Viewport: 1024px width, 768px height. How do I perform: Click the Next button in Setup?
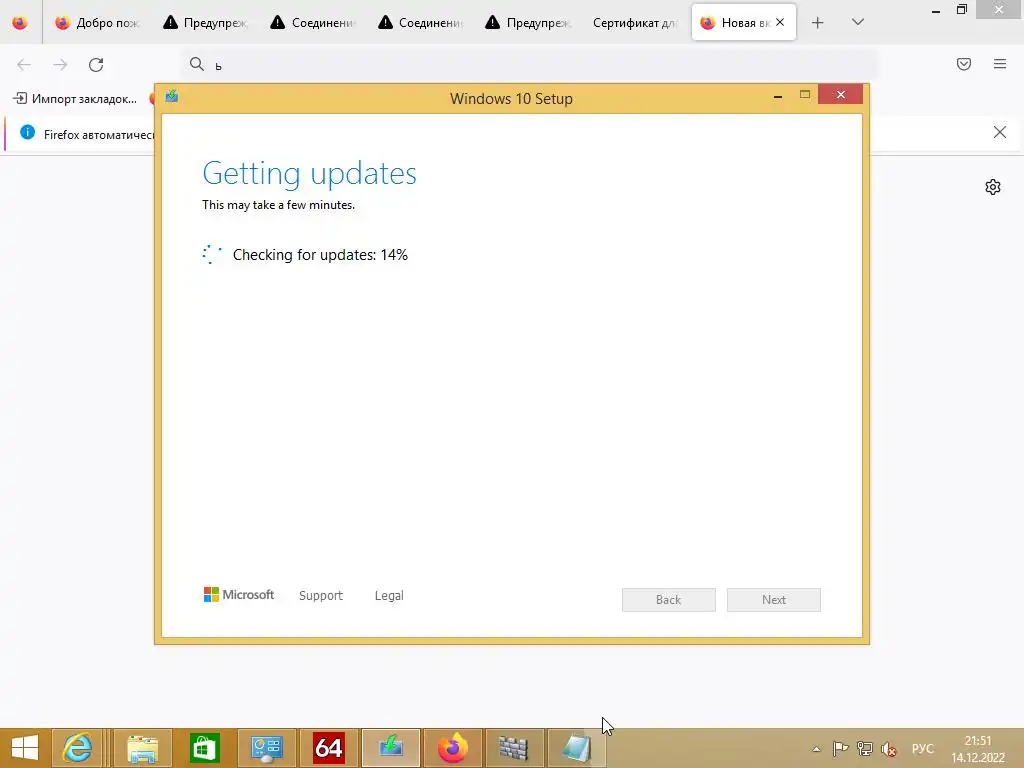[x=774, y=600]
